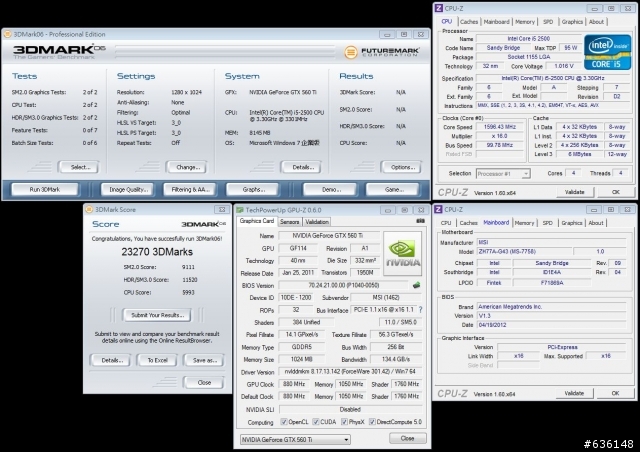Open Filtering & AA settings

[x=190, y=189]
